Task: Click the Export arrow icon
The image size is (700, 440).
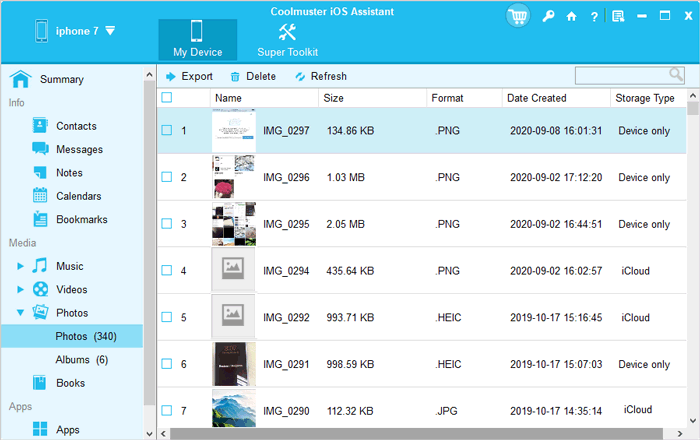Action: (170, 77)
